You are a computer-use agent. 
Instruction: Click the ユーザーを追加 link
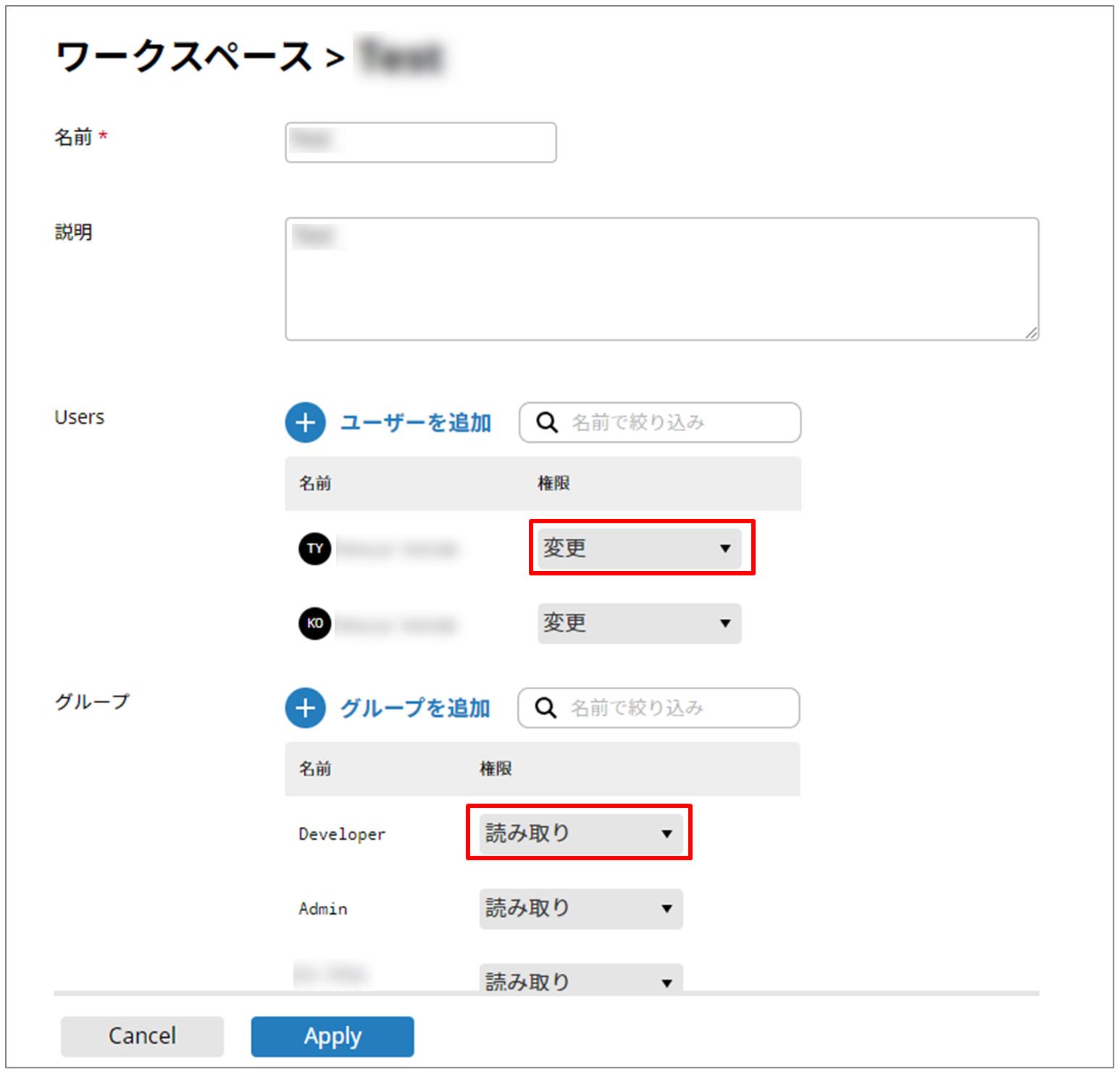416,422
